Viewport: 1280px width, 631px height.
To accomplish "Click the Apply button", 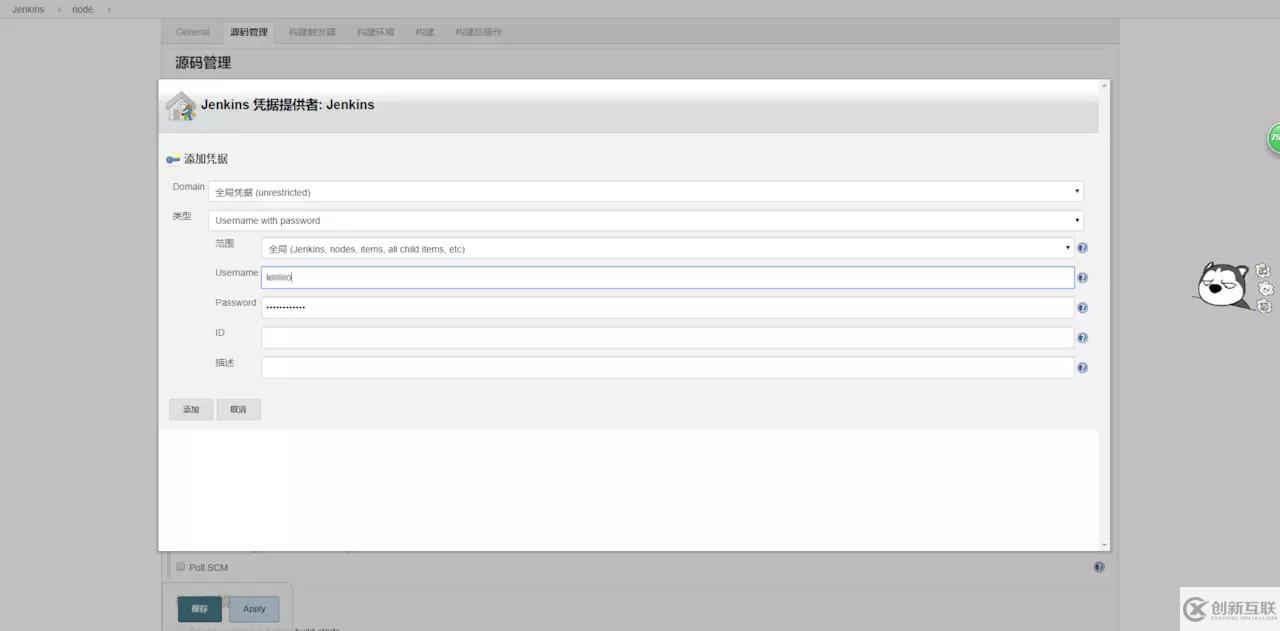I will click(254, 608).
